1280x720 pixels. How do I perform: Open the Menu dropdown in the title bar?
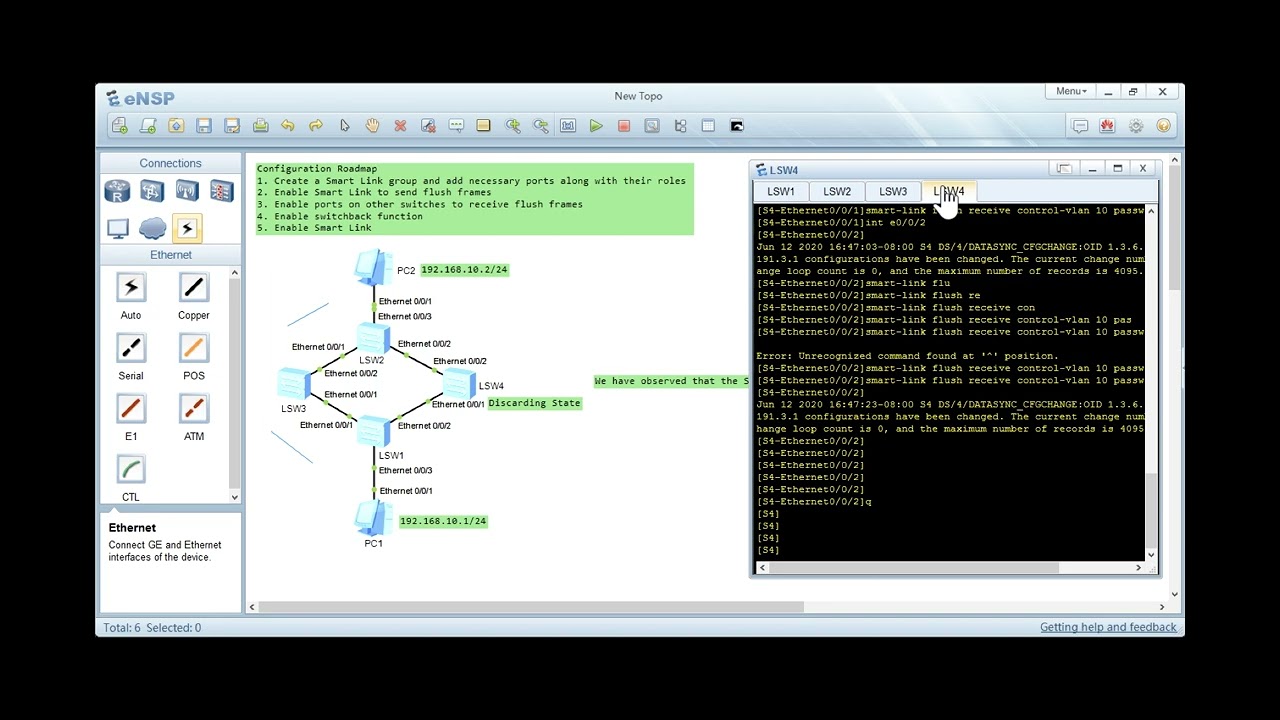point(1071,91)
